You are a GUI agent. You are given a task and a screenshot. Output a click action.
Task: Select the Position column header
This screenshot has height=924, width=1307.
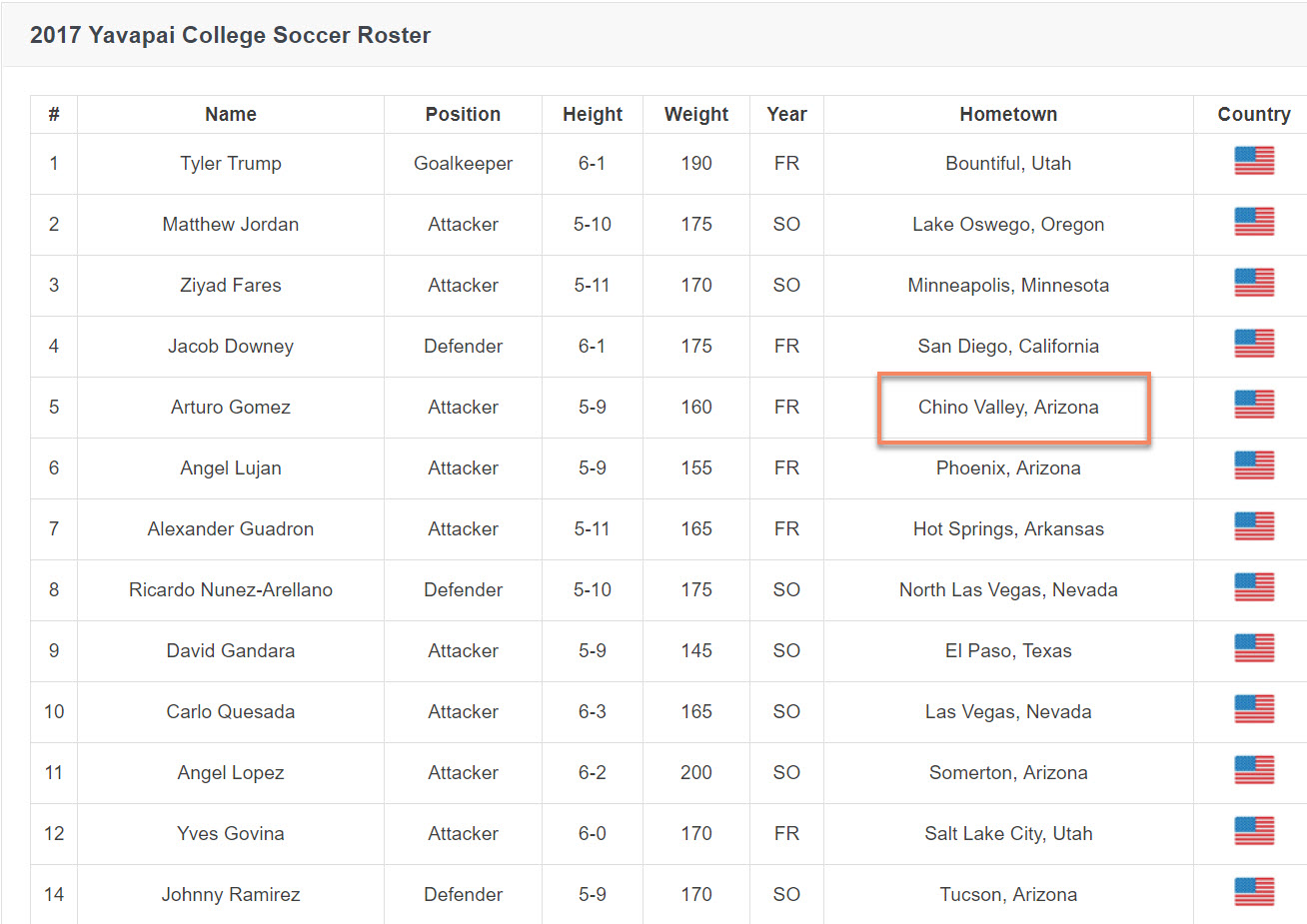tap(463, 115)
